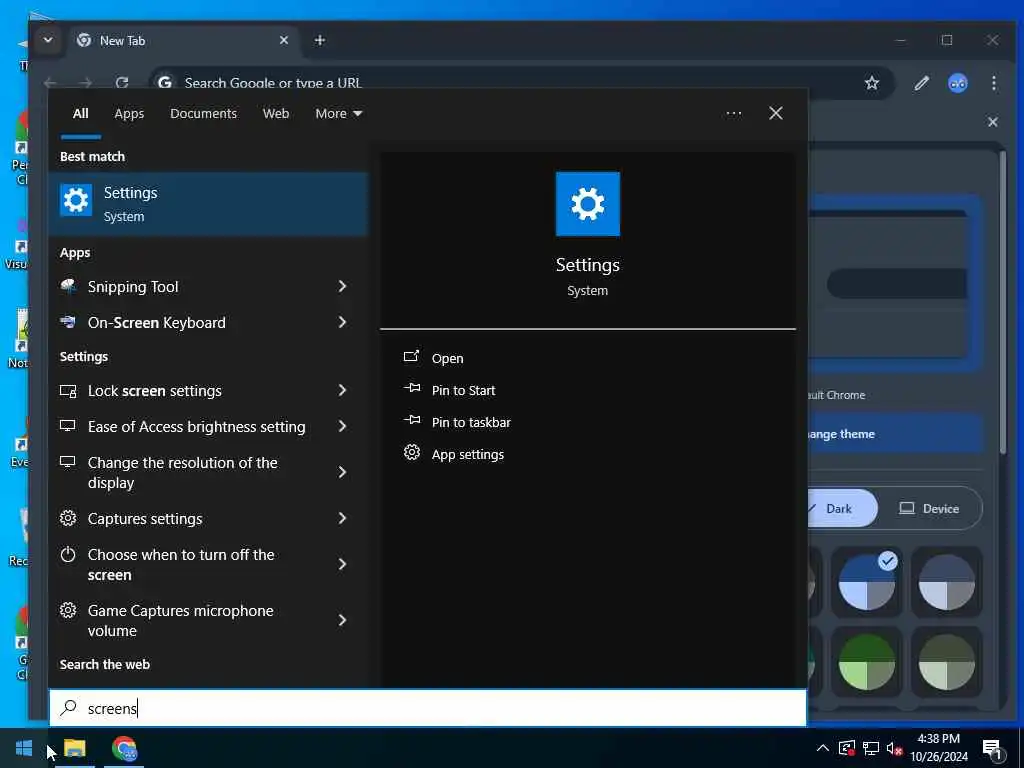Click the network icon in system tray
Image resolution: width=1024 pixels, height=768 pixels.
[x=871, y=748]
